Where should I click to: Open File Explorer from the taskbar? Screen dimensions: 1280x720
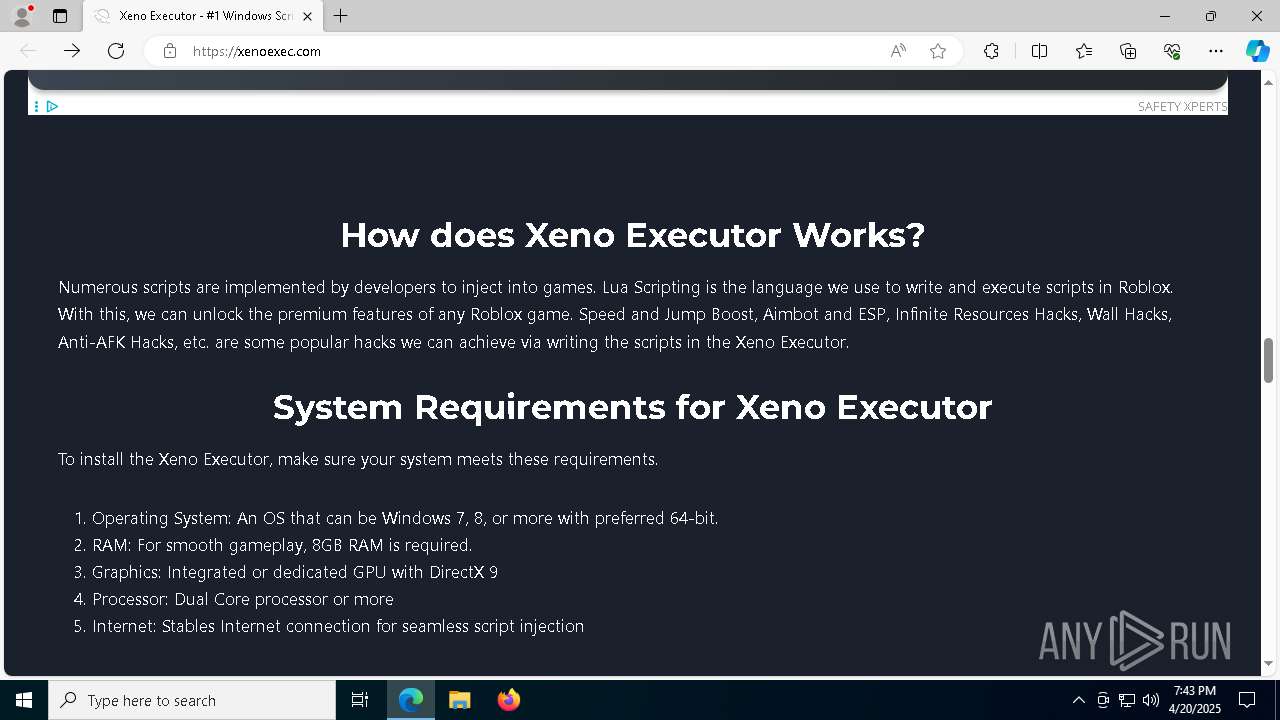tap(459, 700)
